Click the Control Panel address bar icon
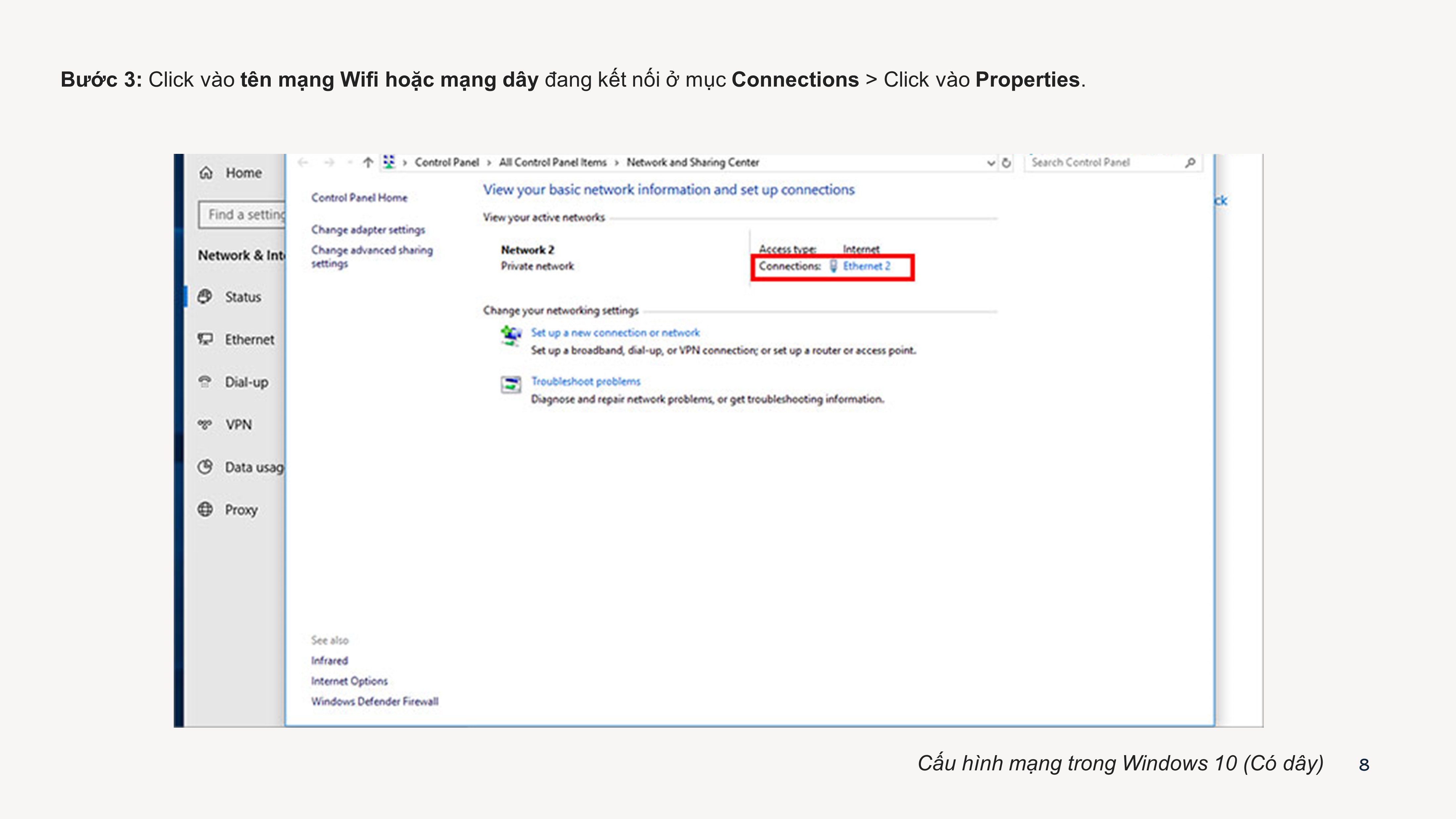1456x819 pixels. point(389,162)
